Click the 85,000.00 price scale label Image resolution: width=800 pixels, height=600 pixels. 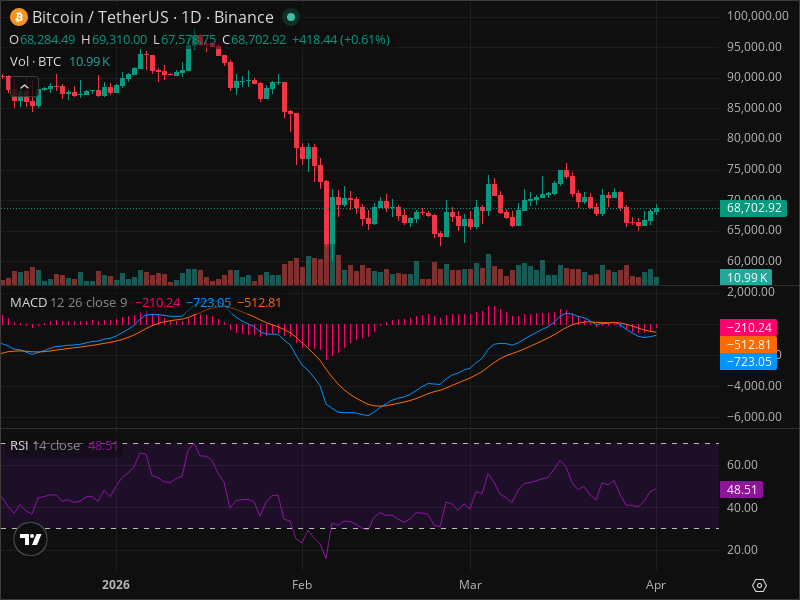point(754,108)
